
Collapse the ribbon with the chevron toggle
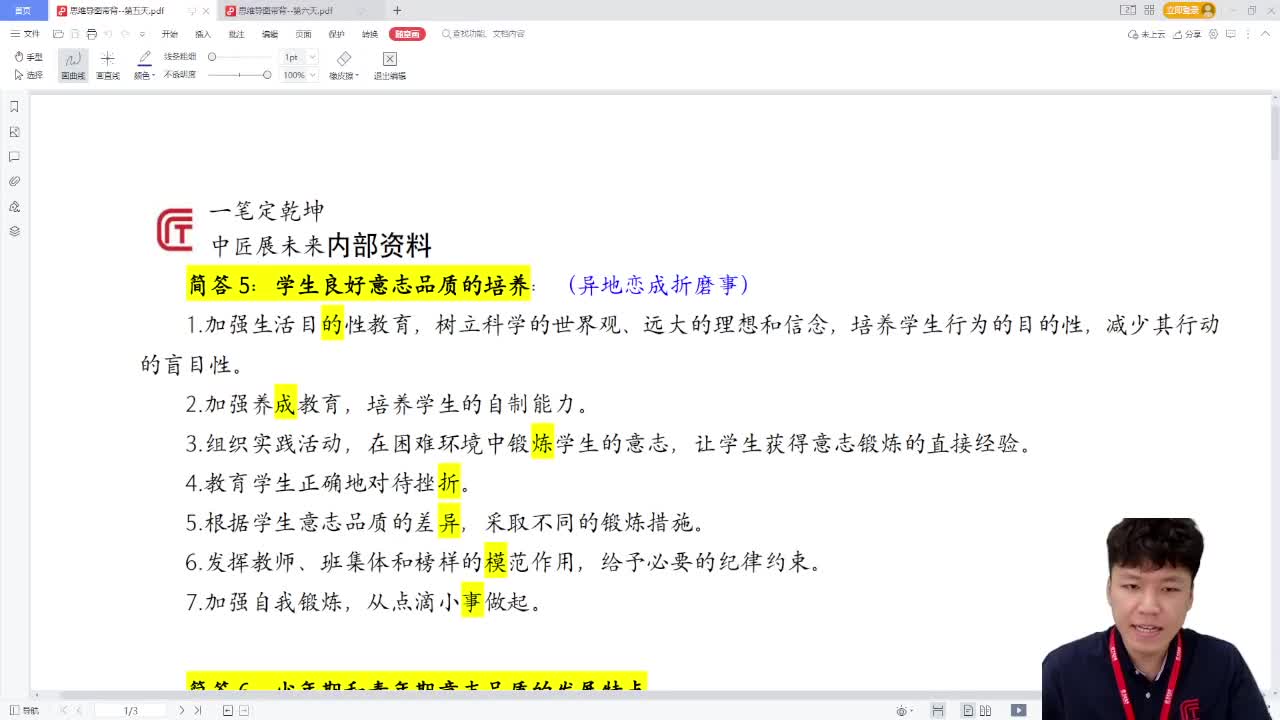[x=1266, y=33]
